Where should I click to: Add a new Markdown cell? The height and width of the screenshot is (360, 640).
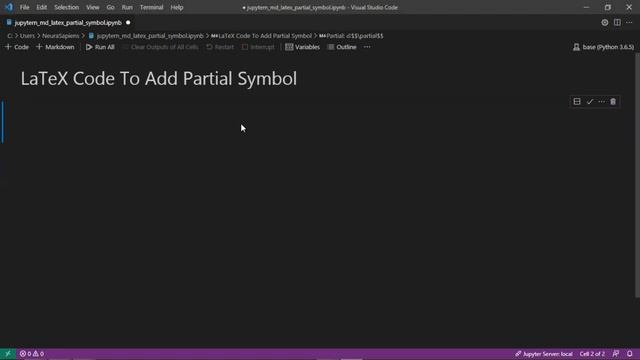point(55,47)
